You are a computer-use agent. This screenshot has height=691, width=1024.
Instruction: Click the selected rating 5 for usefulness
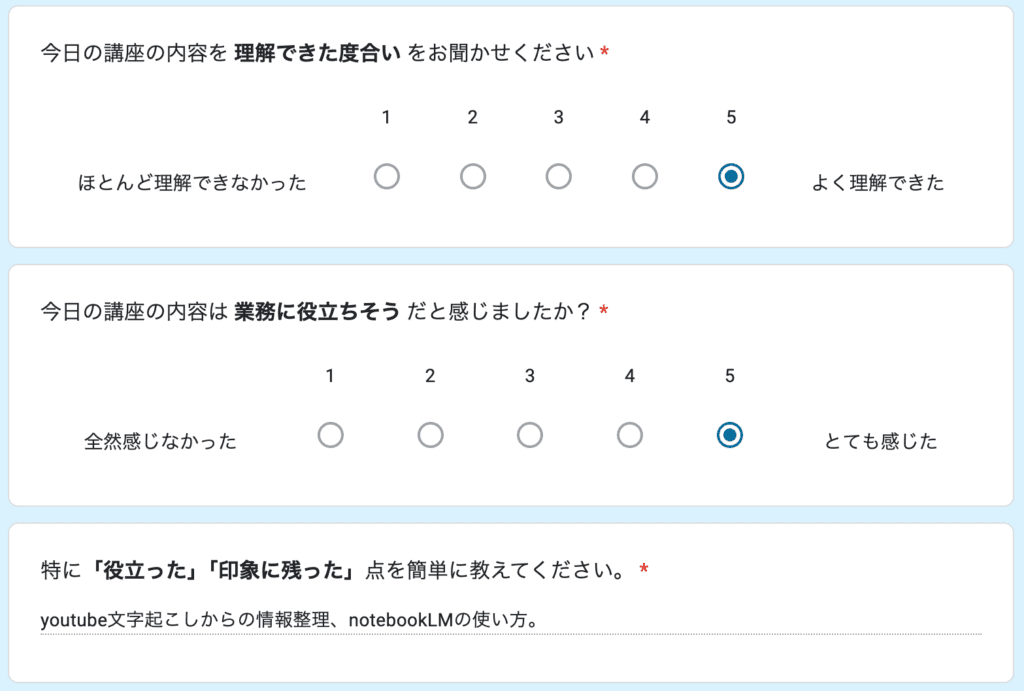point(729,435)
